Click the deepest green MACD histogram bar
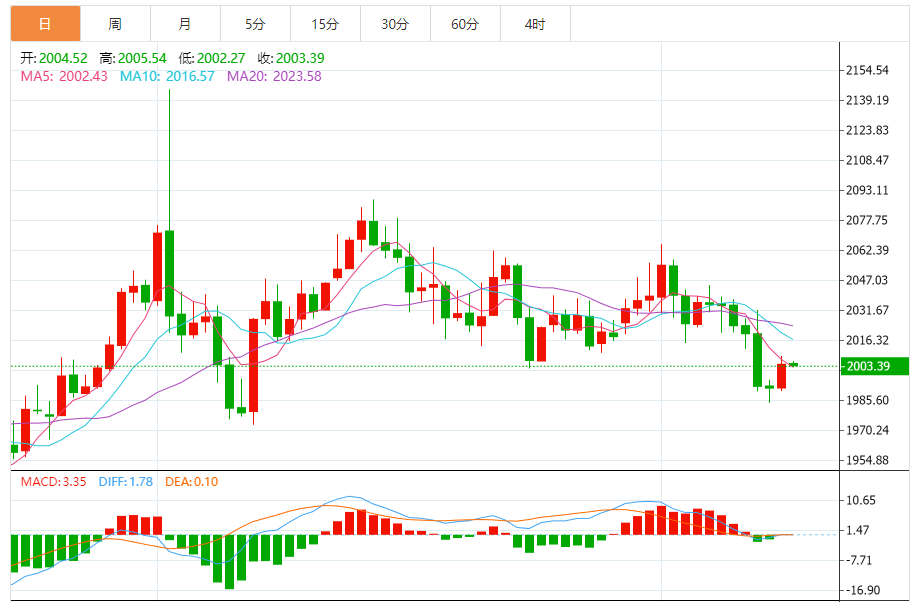This screenshot has width=918, height=602. pos(230,562)
